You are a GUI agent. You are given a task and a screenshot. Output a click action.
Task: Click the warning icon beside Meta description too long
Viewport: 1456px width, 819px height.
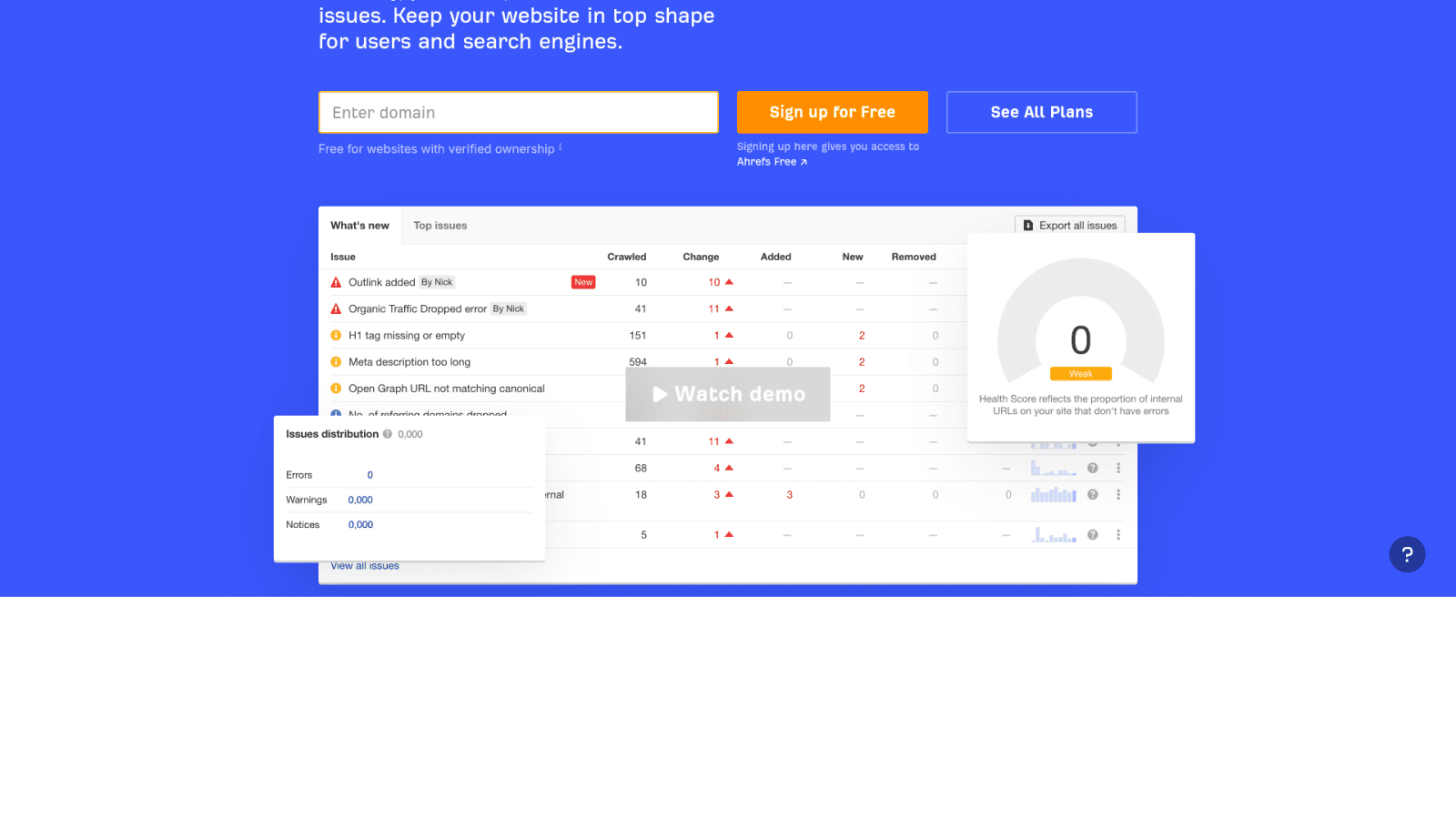pos(336,361)
